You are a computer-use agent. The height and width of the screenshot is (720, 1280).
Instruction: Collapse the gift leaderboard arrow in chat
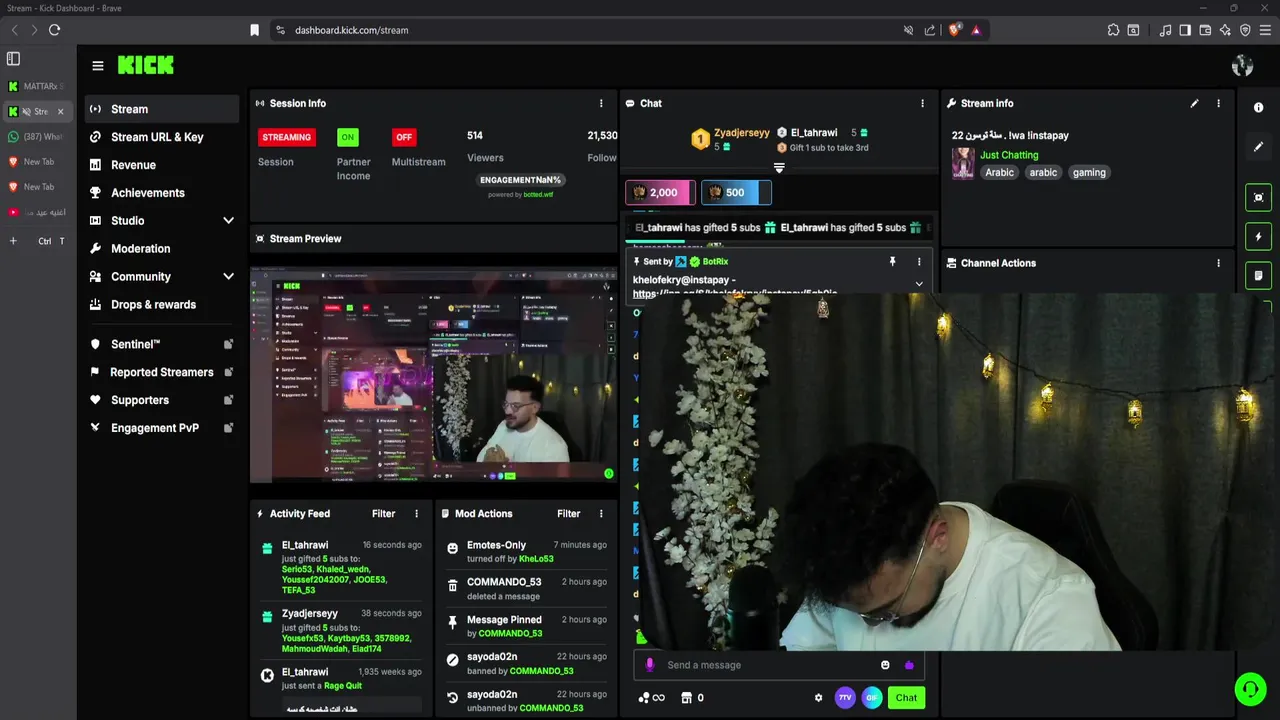tap(779, 167)
